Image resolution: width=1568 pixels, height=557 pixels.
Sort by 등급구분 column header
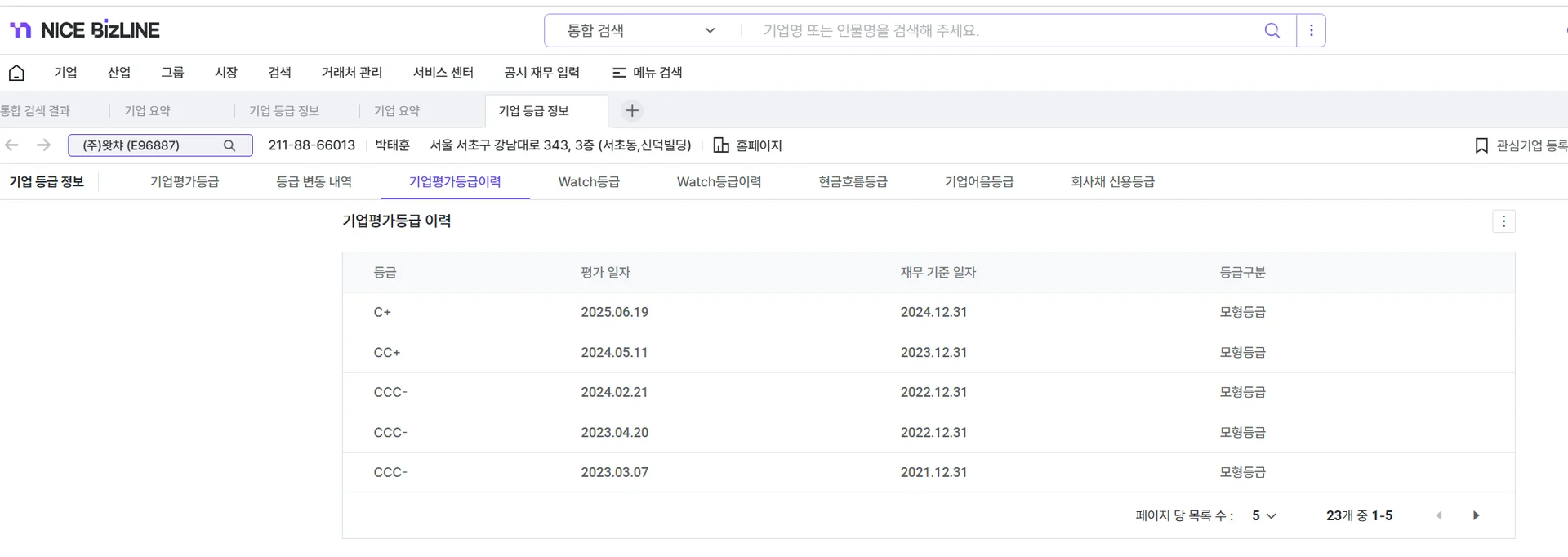point(1242,273)
